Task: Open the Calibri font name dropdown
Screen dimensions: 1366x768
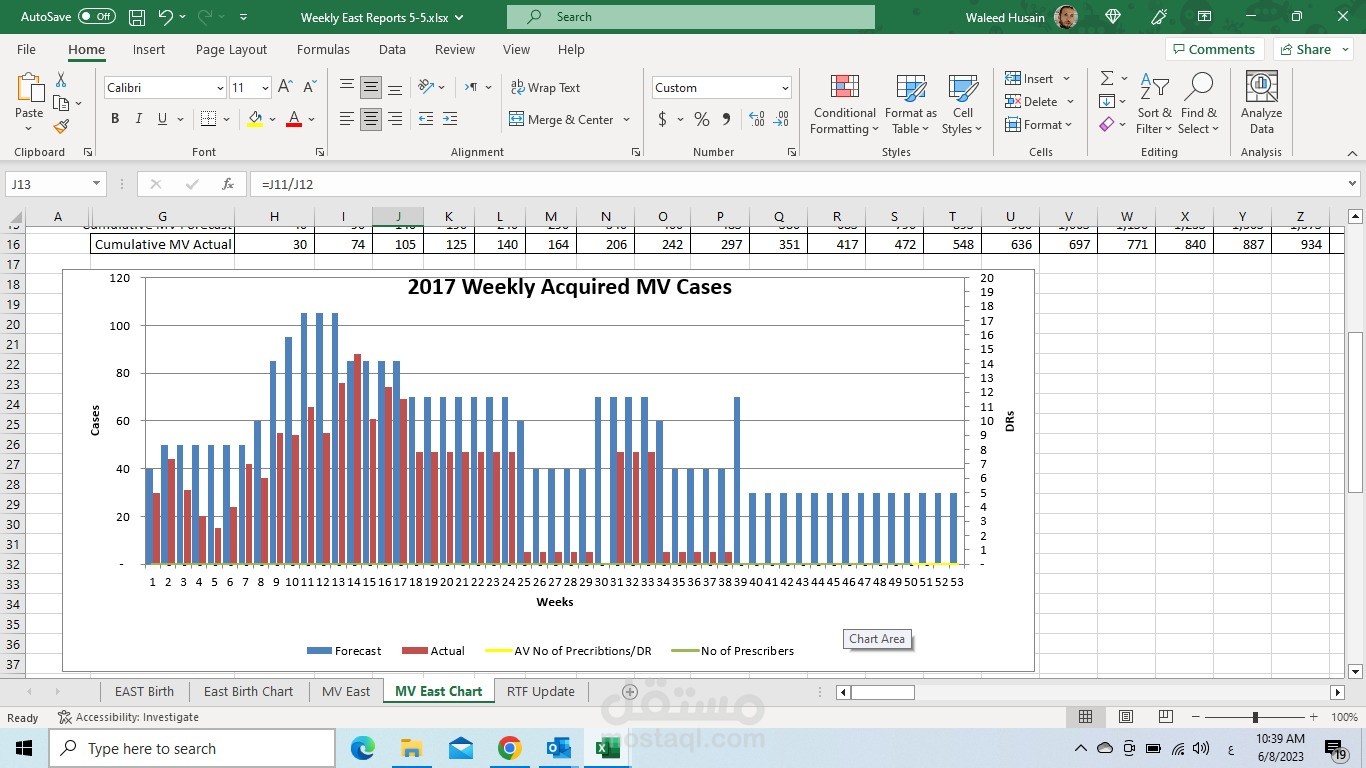Action: point(220,88)
